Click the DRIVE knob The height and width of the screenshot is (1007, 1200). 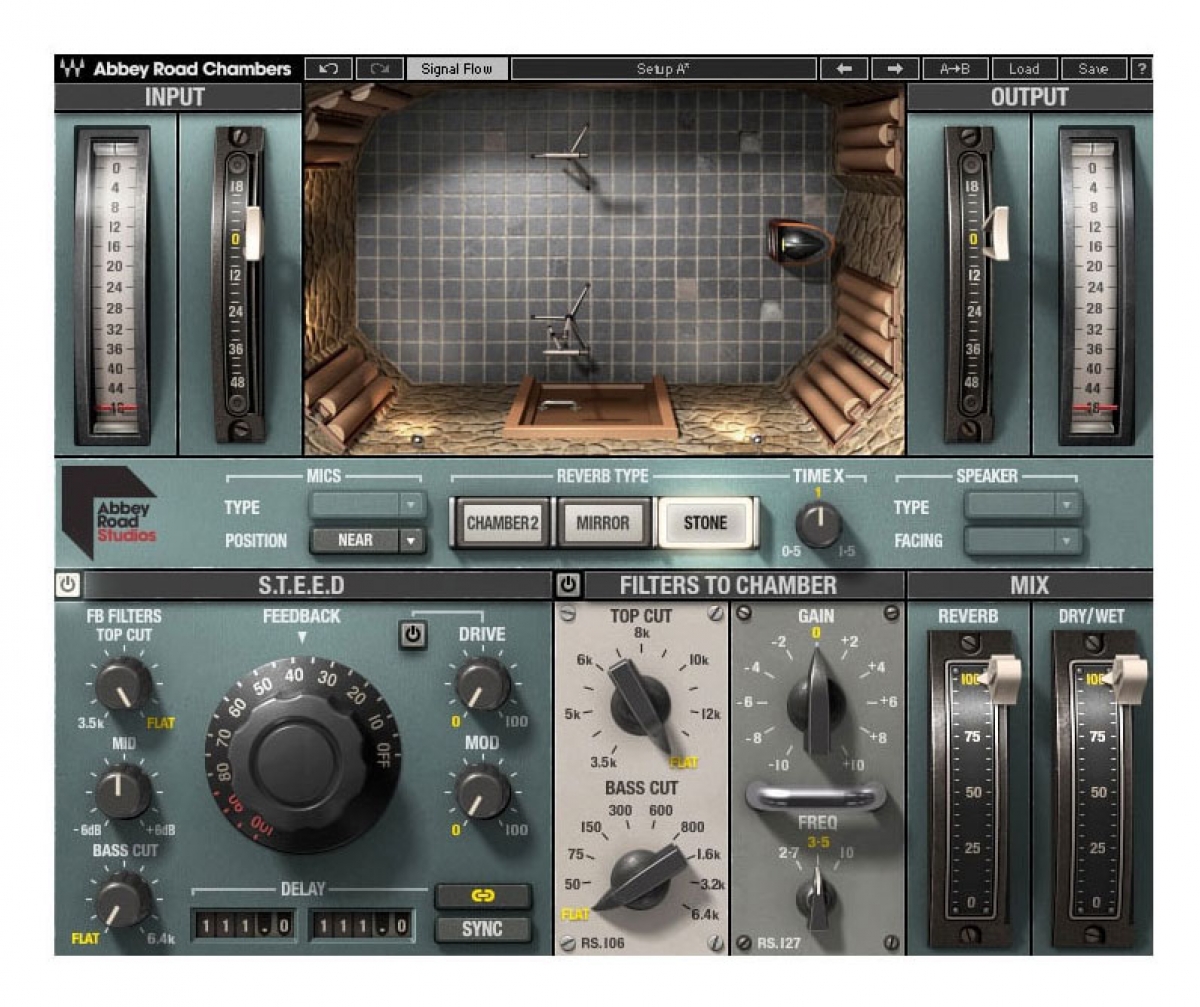482,685
